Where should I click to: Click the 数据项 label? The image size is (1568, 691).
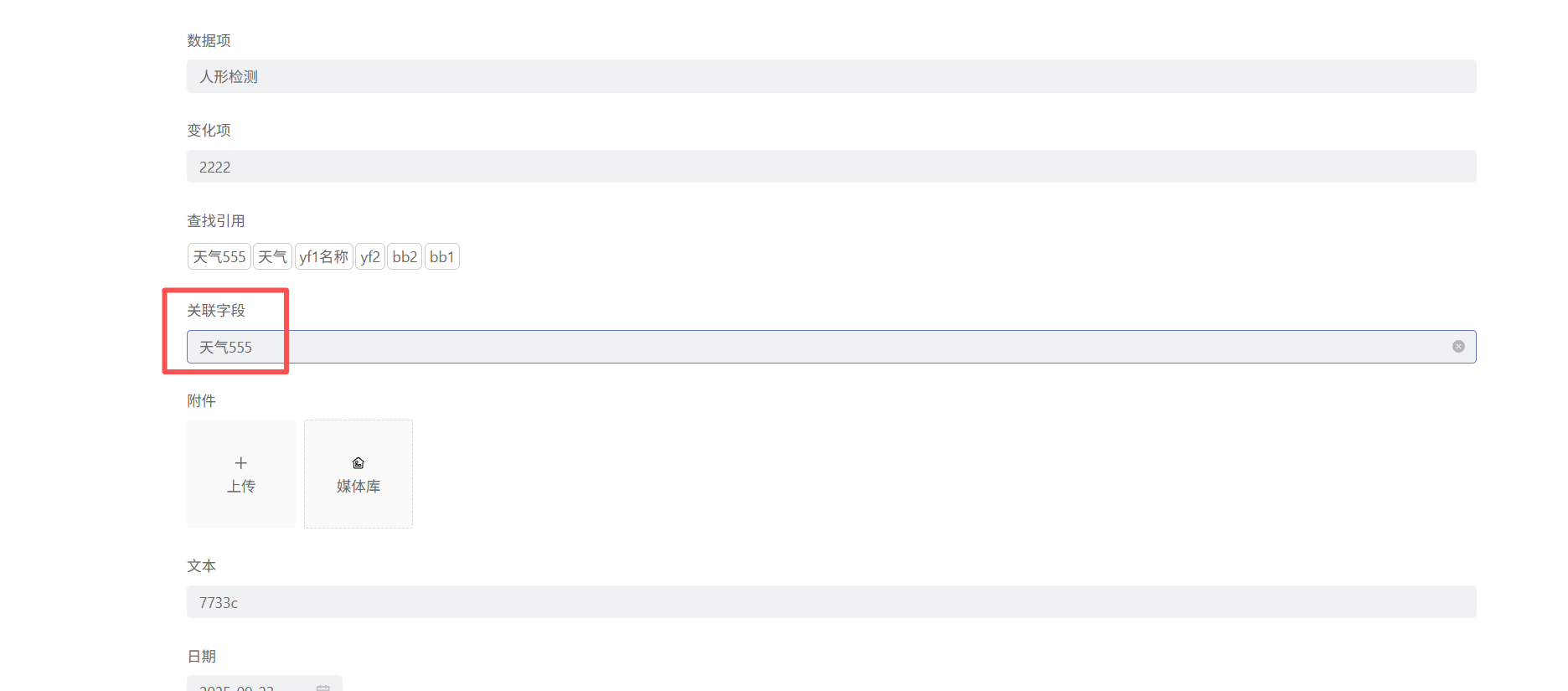209,40
